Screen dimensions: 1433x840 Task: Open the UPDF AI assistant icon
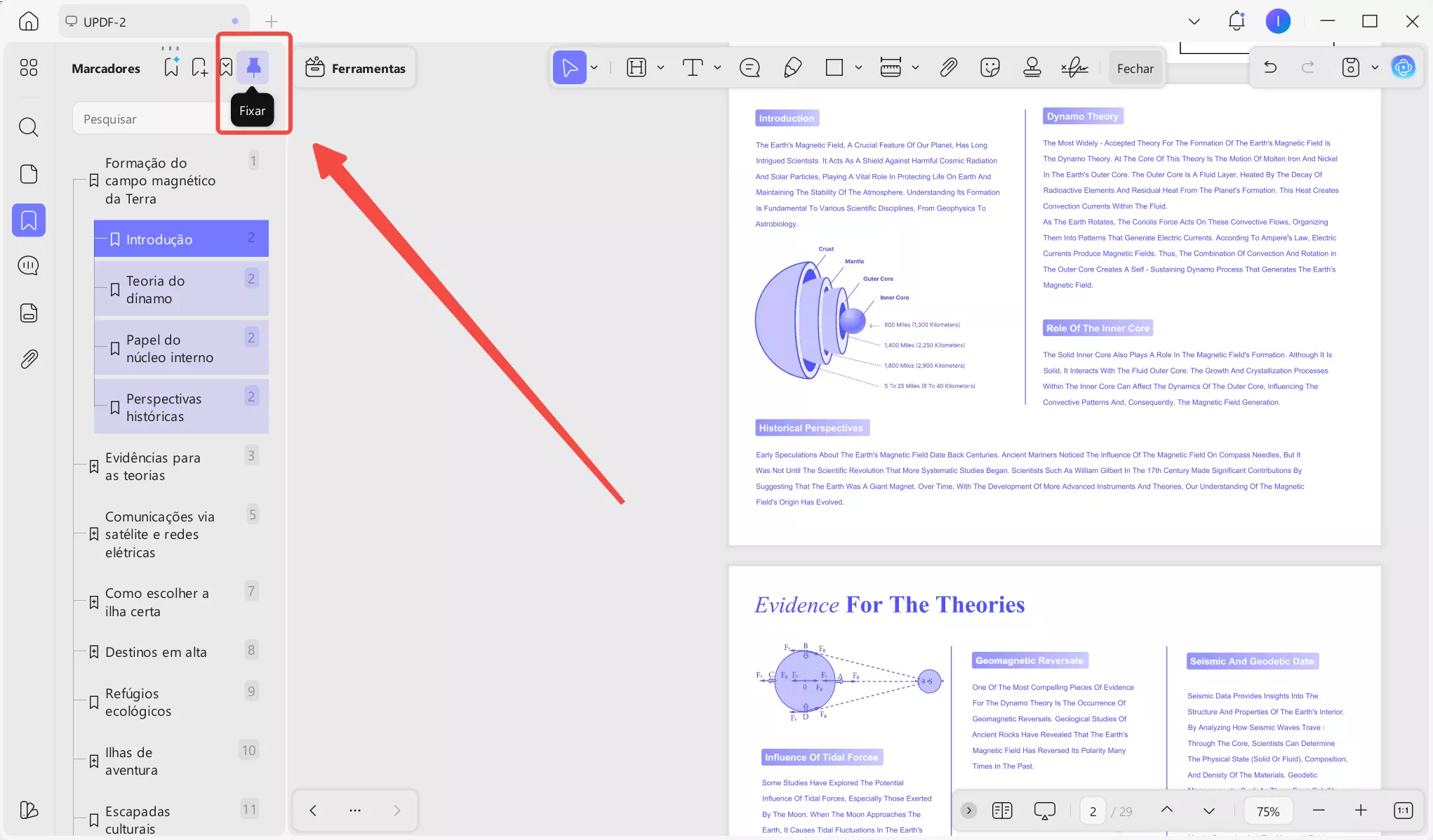pyautogui.click(x=1403, y=67)
